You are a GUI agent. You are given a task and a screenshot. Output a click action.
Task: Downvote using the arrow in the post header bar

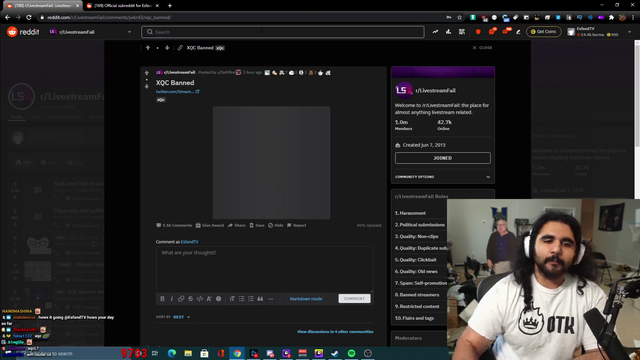pos(167,48)
